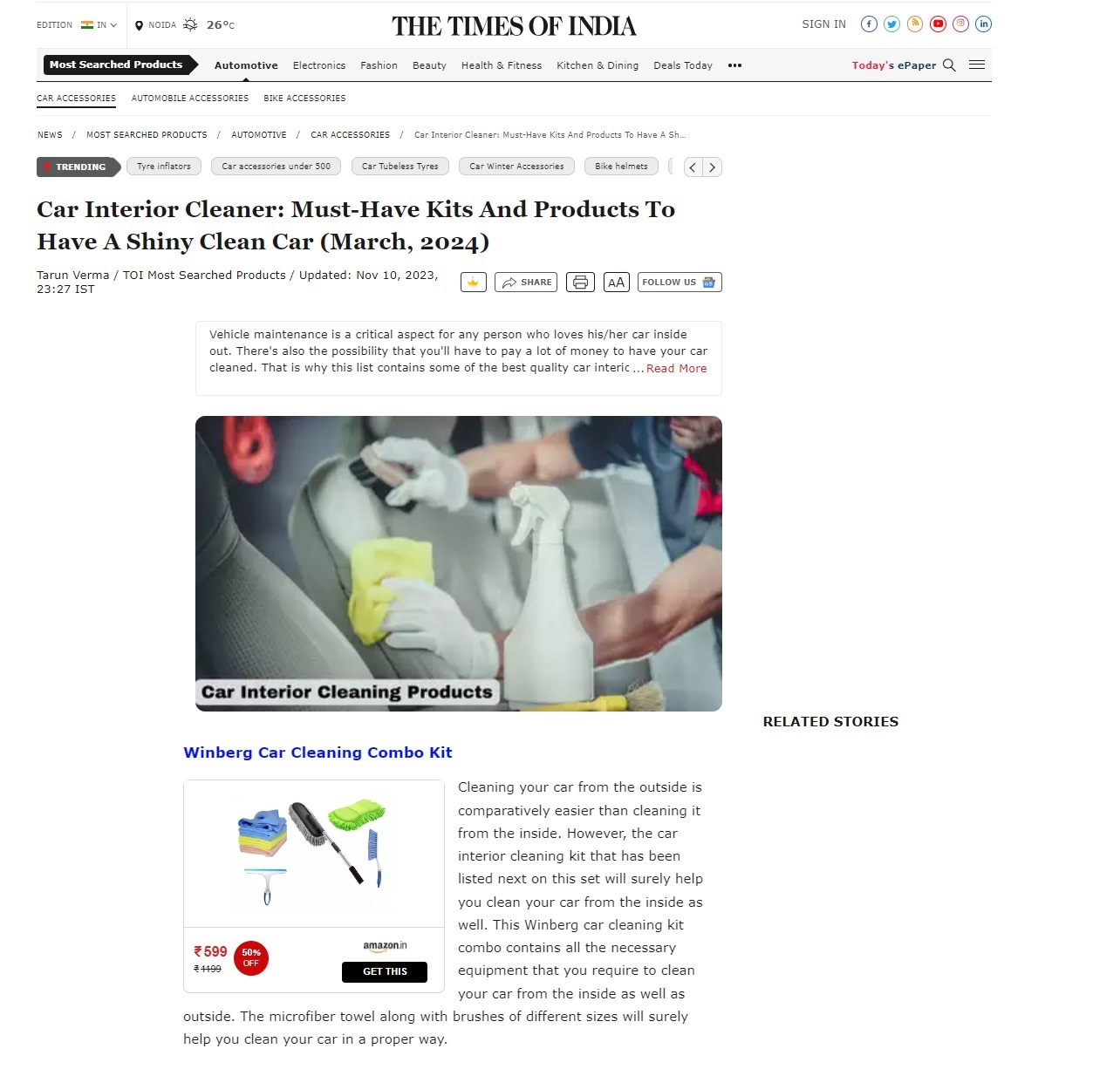Click the print article icon
The image size is (1120, 1076).
coord(580,283)
